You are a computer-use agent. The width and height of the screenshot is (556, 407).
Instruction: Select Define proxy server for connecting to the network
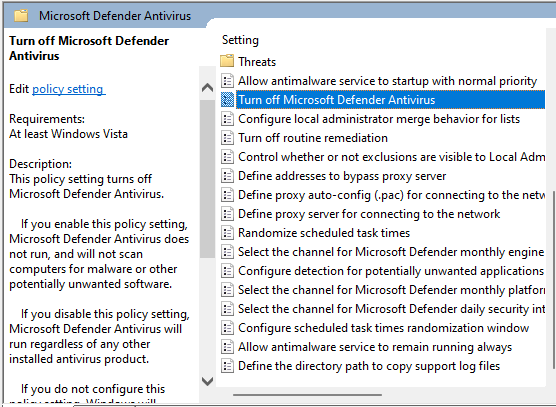[369, 214]
